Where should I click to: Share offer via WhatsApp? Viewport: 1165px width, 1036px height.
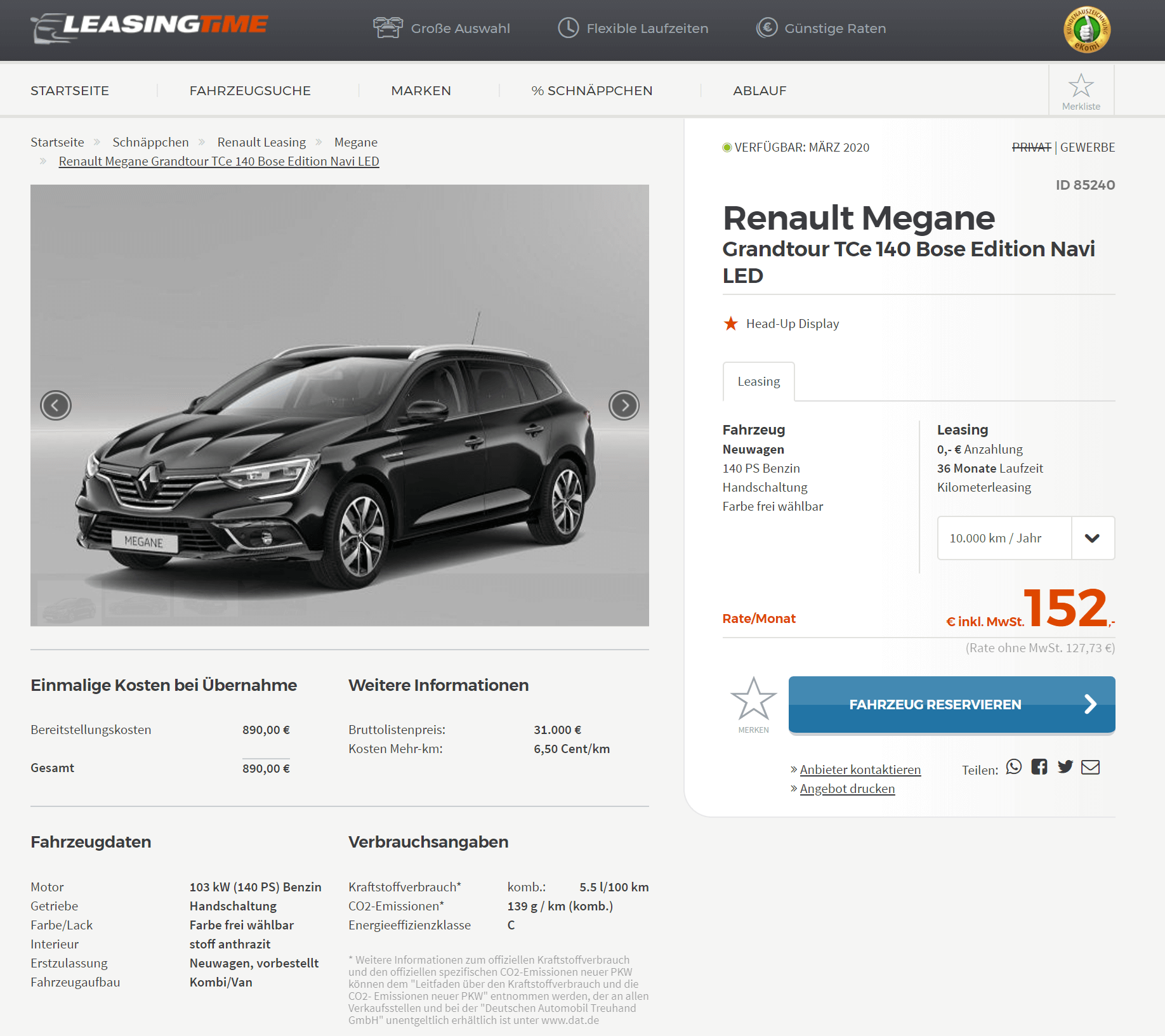click(1014, 767)
